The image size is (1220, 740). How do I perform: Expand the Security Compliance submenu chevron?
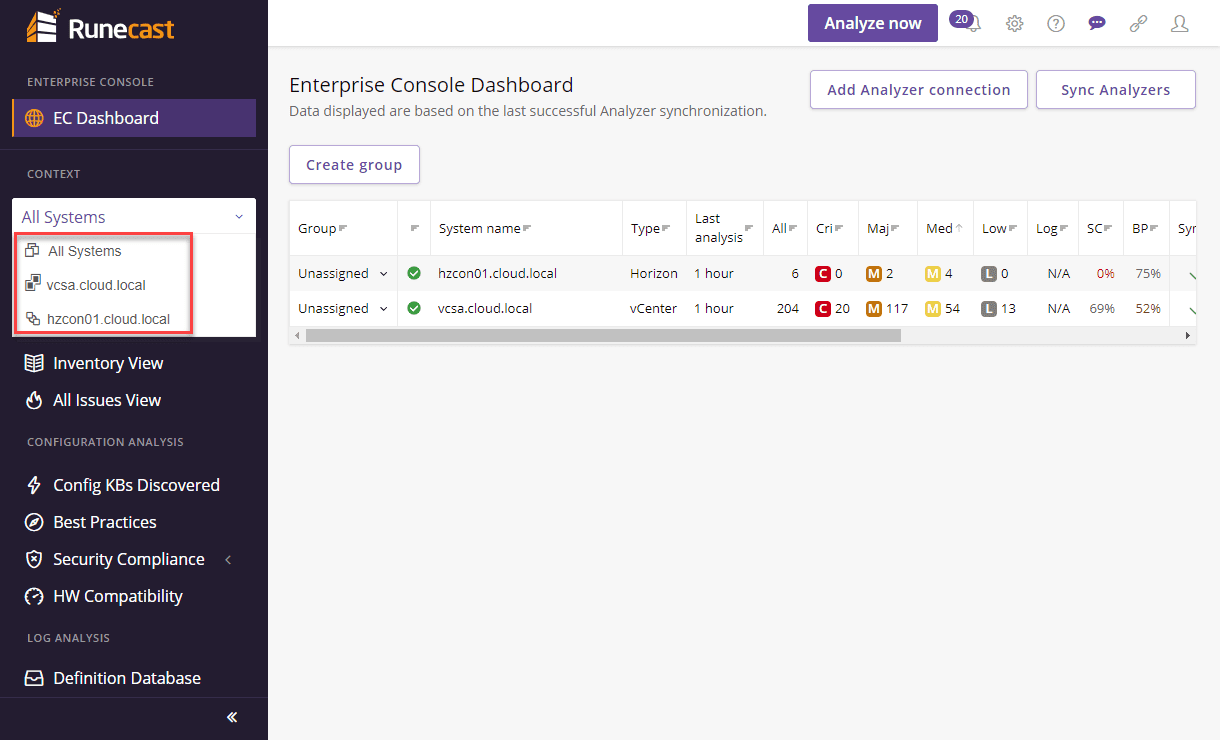228,560
